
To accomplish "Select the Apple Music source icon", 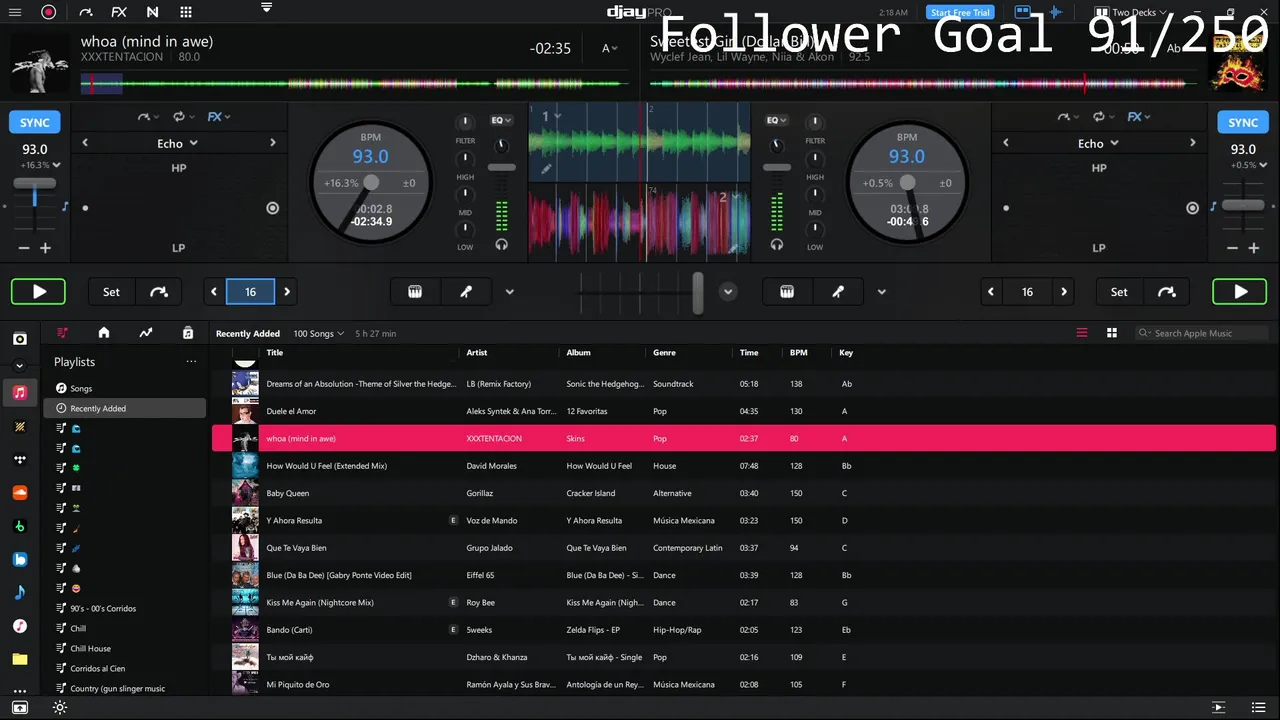I will (19, 392).
